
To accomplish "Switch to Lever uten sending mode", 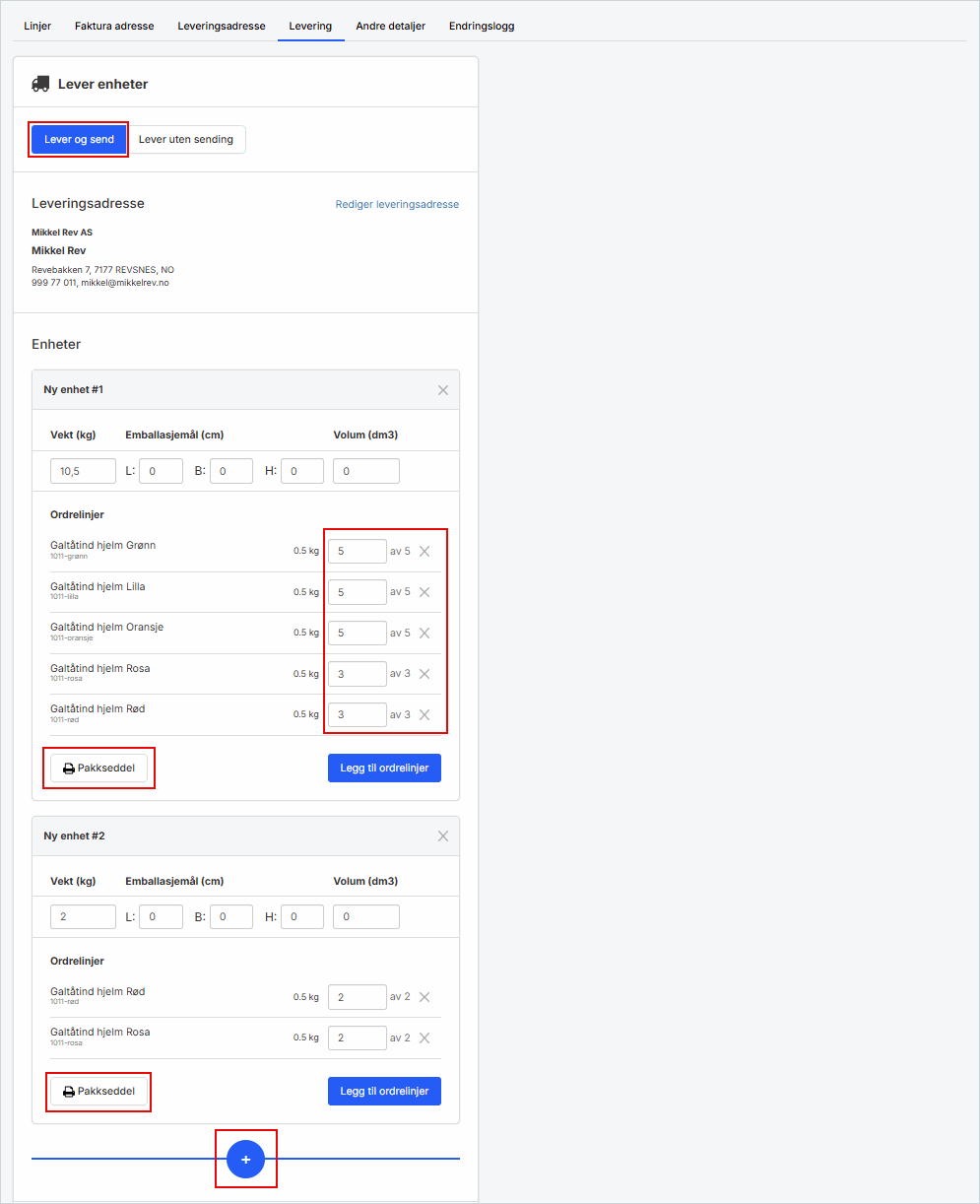I will pyautogui.click(x=186, y=140).
